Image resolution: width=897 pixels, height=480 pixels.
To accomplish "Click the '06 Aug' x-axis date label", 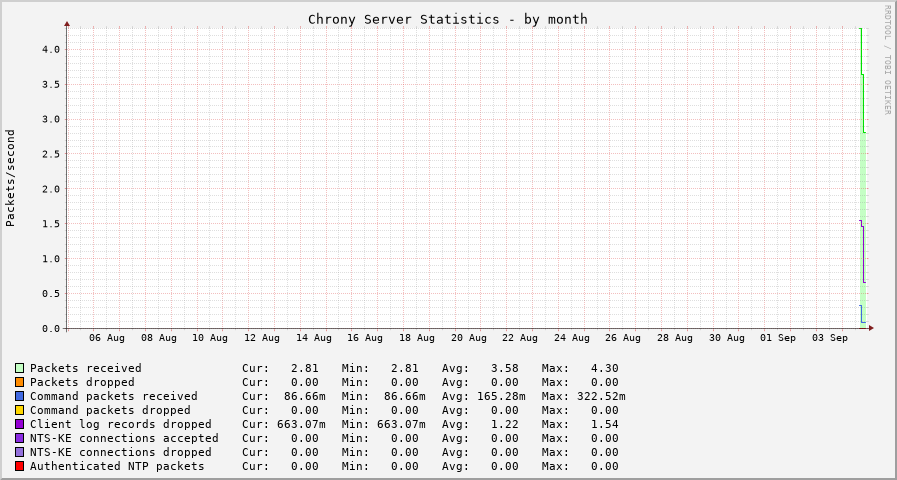I will pos(106,338).
